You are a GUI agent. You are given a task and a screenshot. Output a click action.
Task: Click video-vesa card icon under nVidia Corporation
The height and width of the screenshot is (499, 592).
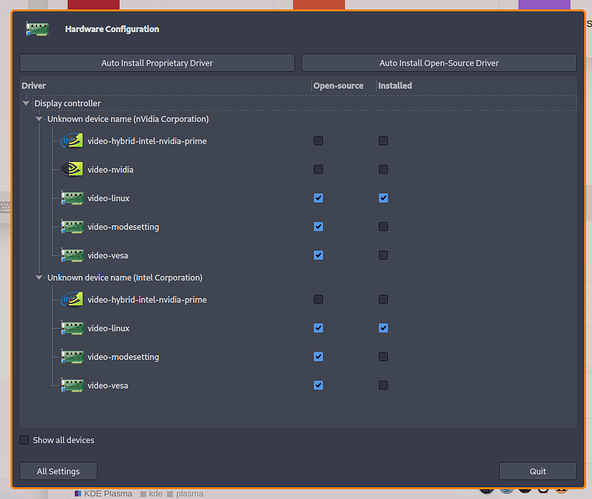[x=72, y=256]
